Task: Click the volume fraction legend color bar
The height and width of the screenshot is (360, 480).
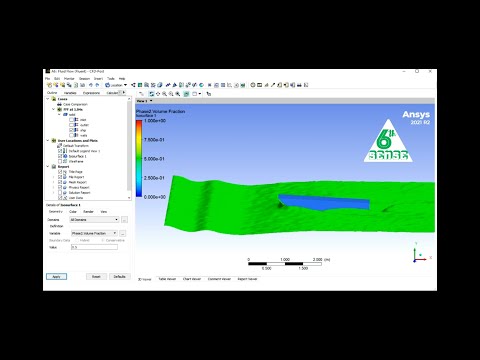Action: tap(139, 159)
